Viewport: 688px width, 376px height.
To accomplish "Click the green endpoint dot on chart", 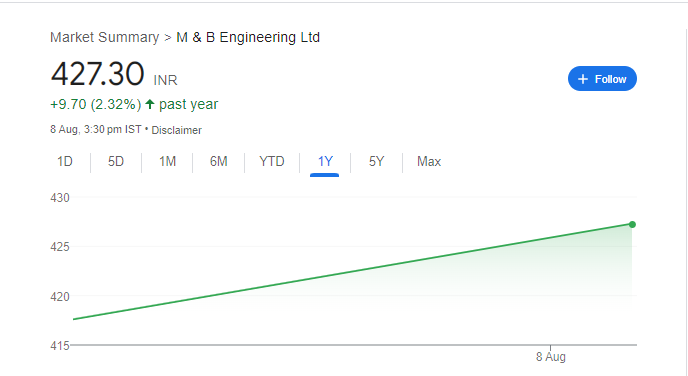I will (632, 225).
